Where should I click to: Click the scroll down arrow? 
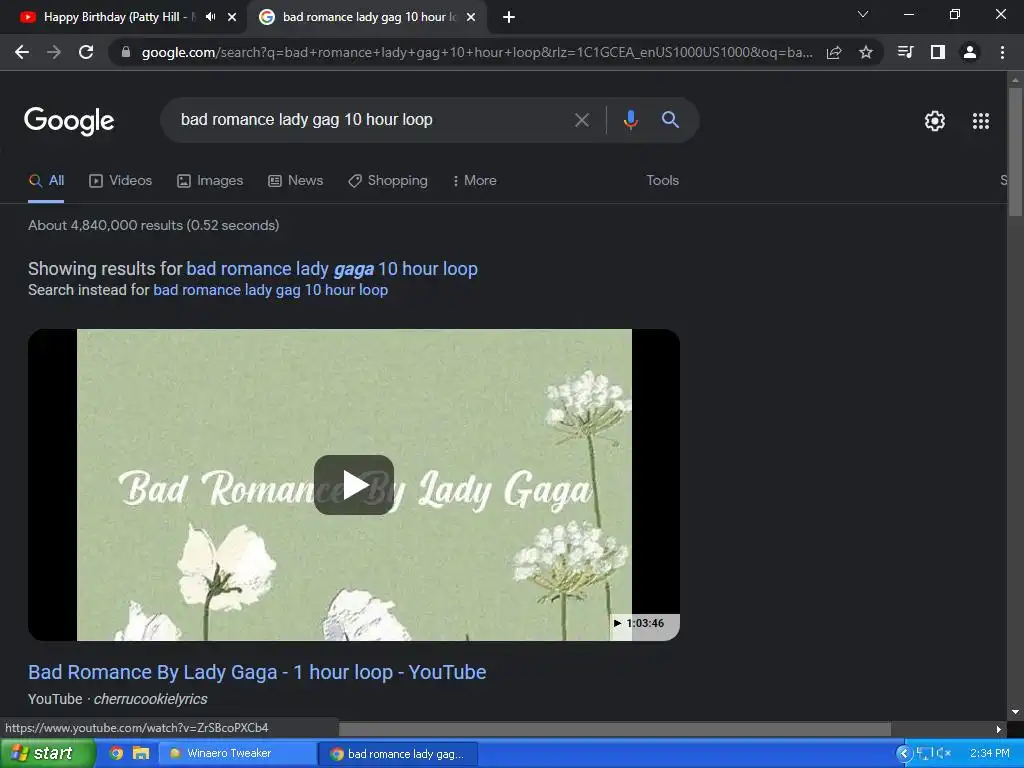click(1015, 712)
